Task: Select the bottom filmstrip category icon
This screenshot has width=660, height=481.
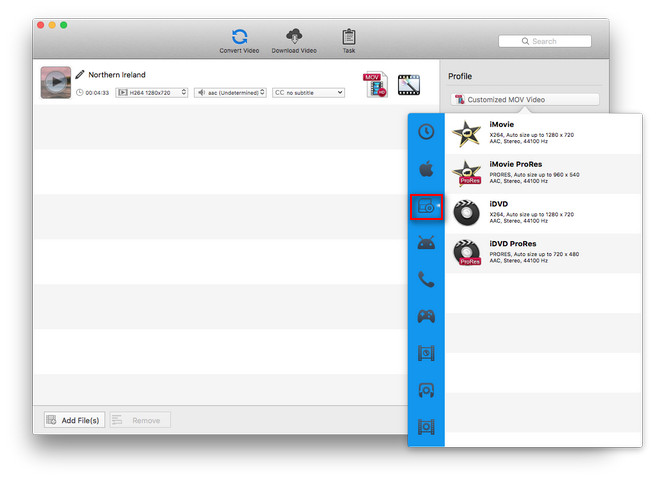Action: coord(426,427)
